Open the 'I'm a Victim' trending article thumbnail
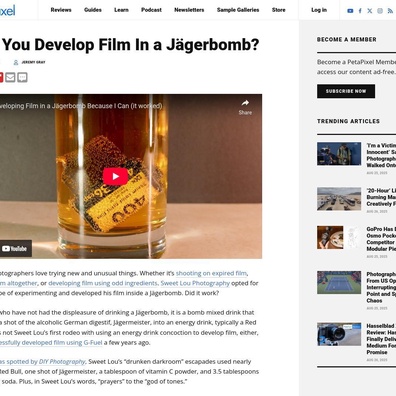396x396 pixels. [x=339, y=154]
